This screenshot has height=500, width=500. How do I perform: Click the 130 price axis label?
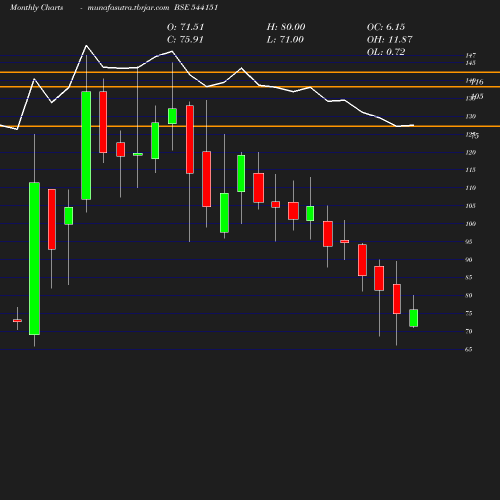click(x=471, y=116)
